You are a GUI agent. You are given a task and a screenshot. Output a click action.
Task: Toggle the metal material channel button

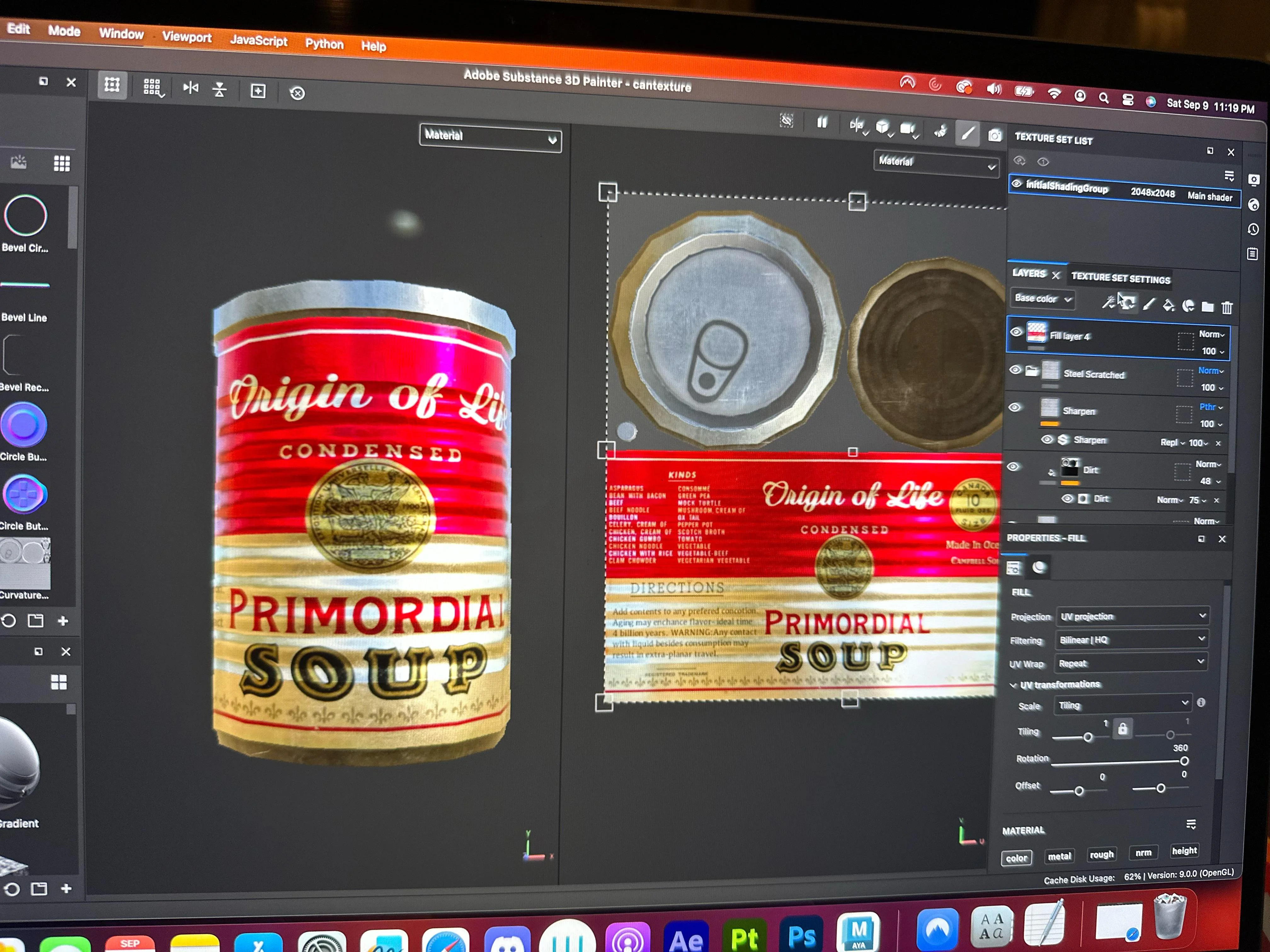[x=1059, y=856]
